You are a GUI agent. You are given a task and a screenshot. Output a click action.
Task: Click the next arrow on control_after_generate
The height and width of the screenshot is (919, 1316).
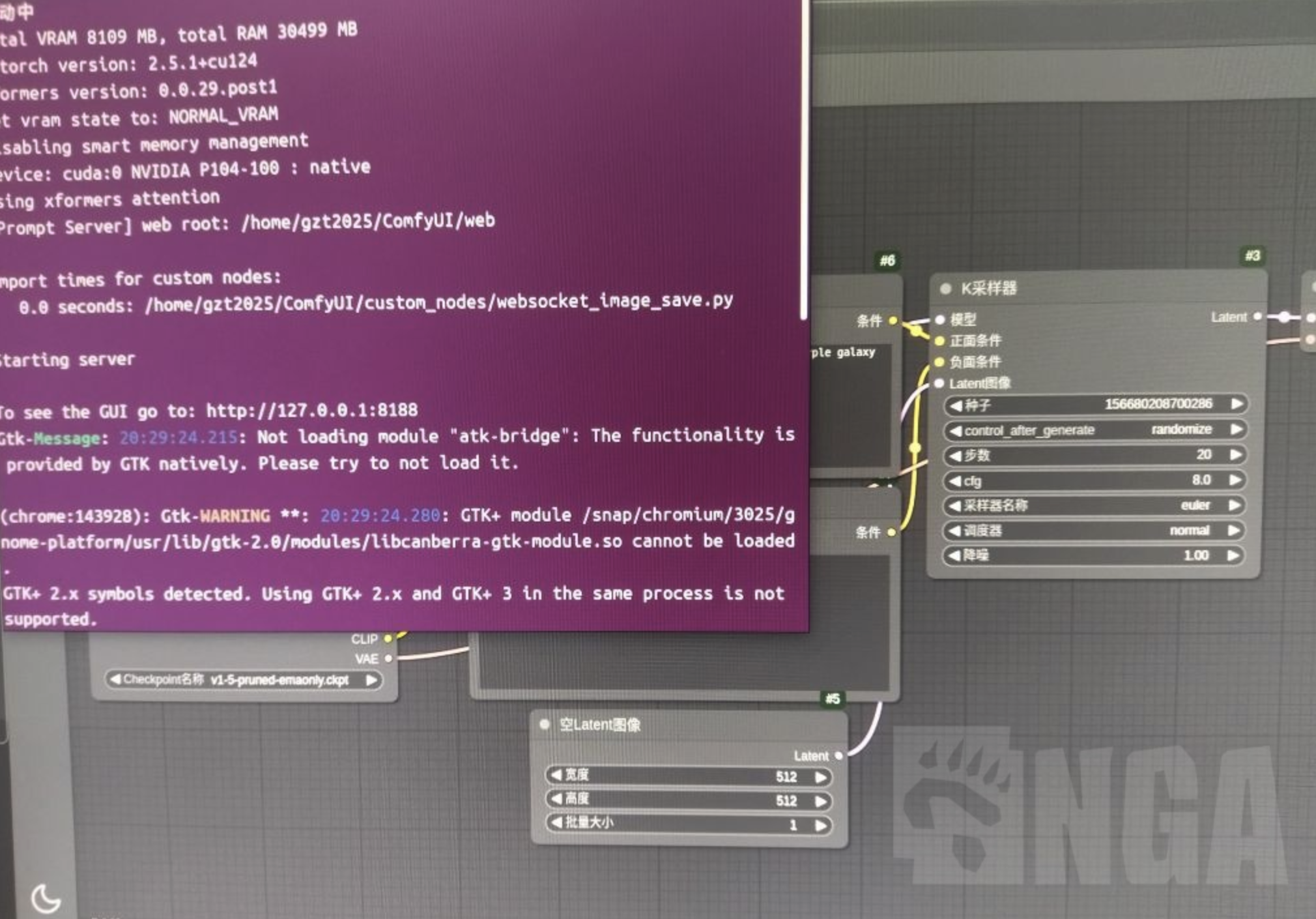point(1236,429)
